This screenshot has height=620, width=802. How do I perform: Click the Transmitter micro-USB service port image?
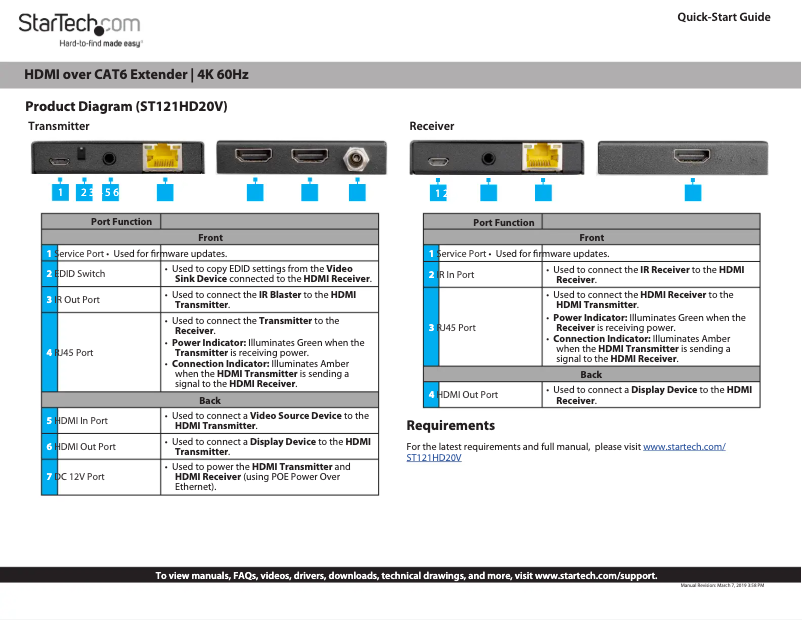(60, 159)
